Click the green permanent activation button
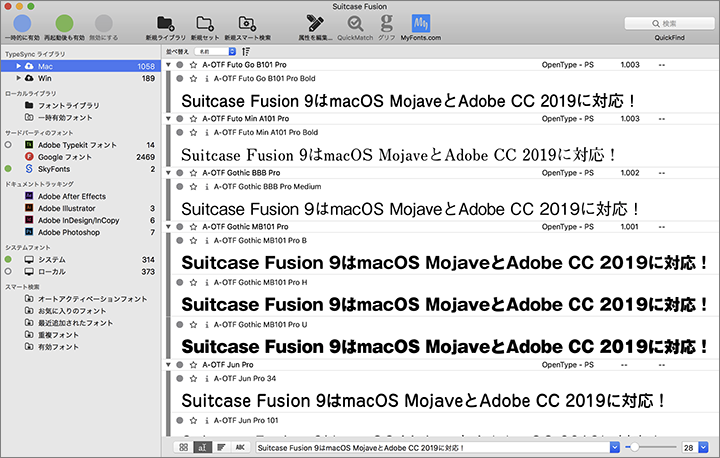This screenshot has width=720, height=458. [x=64, y=23]
